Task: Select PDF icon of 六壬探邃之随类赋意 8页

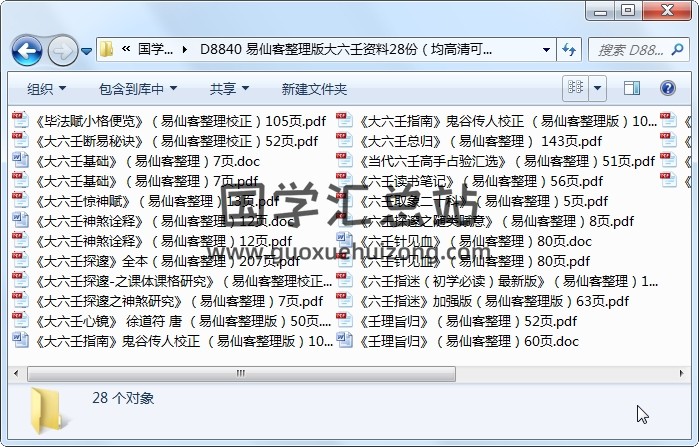Action: point(344,221)
